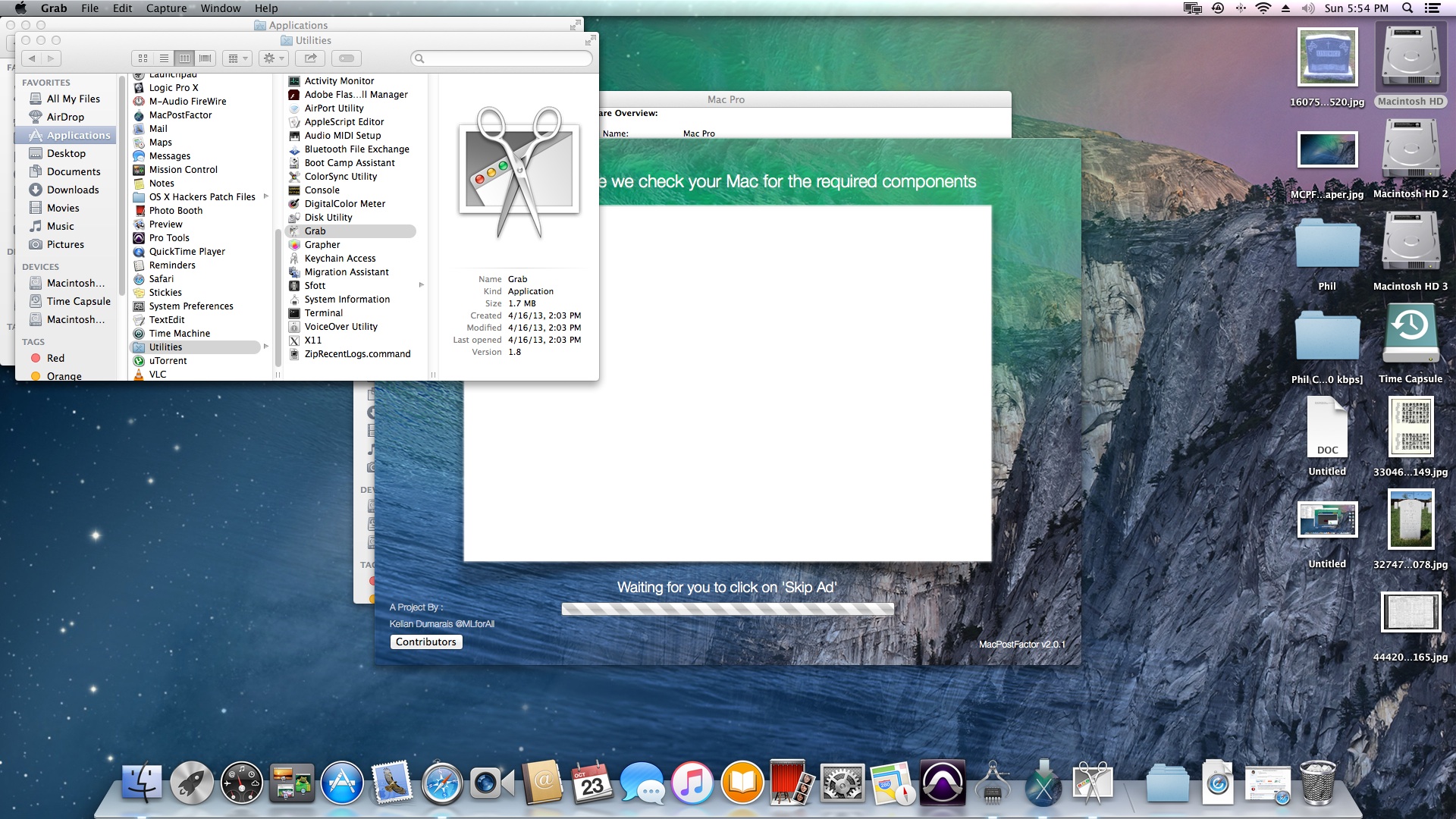Viewport: 1456px width, 819px height.
Task: Open the Window menu in menu bar
Action: (221, 8)
